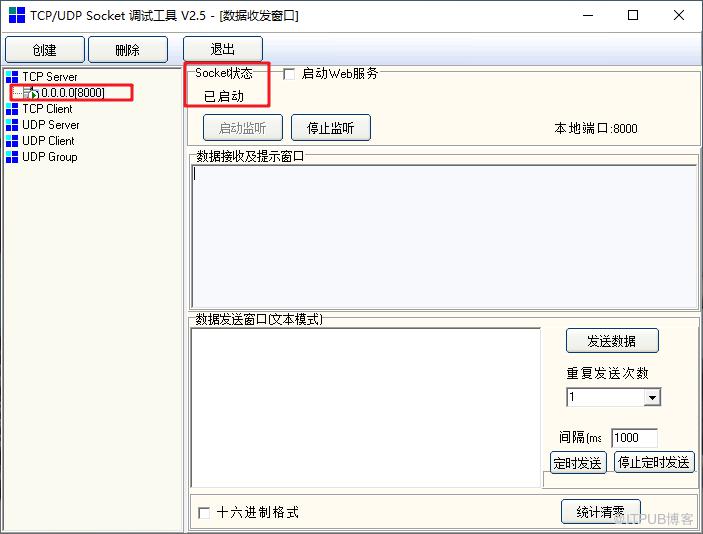Select the UDP Server tree label
This screenshot has width=703, height=534.
51,125
